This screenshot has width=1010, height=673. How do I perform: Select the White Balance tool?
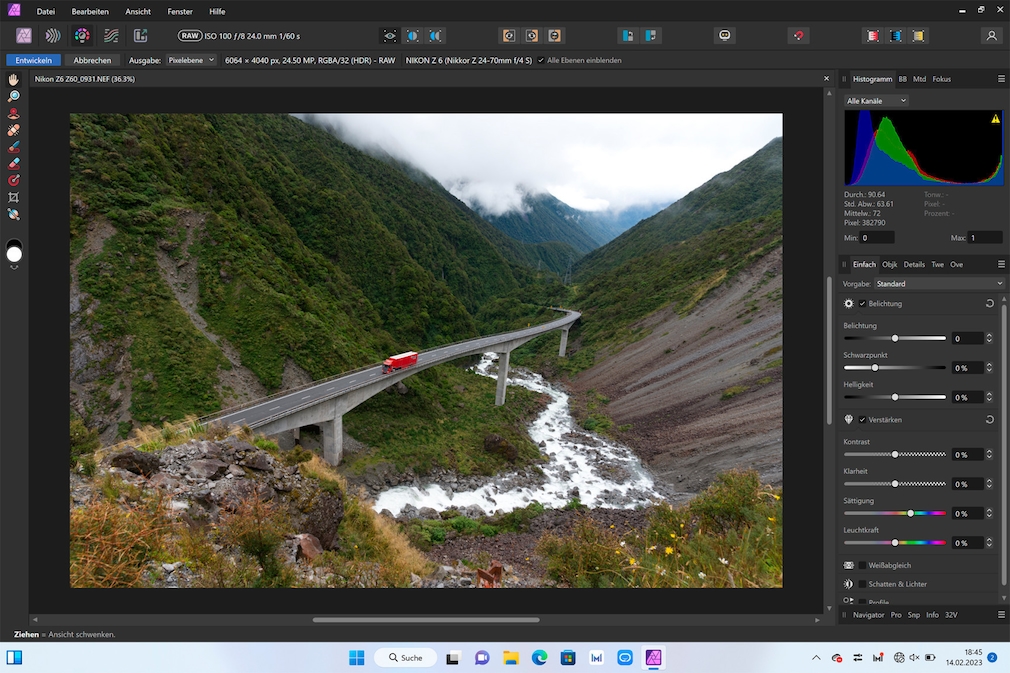point(14,214)
